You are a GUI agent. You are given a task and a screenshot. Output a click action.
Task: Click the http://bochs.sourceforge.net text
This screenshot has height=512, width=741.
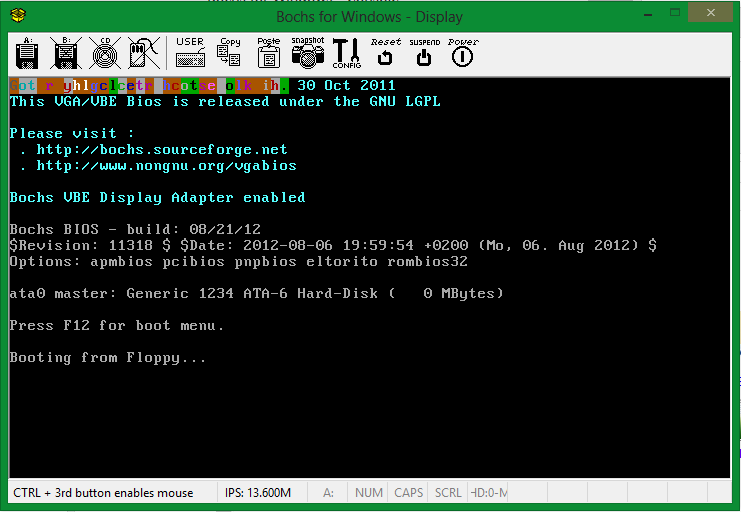[x=162, y=149]
